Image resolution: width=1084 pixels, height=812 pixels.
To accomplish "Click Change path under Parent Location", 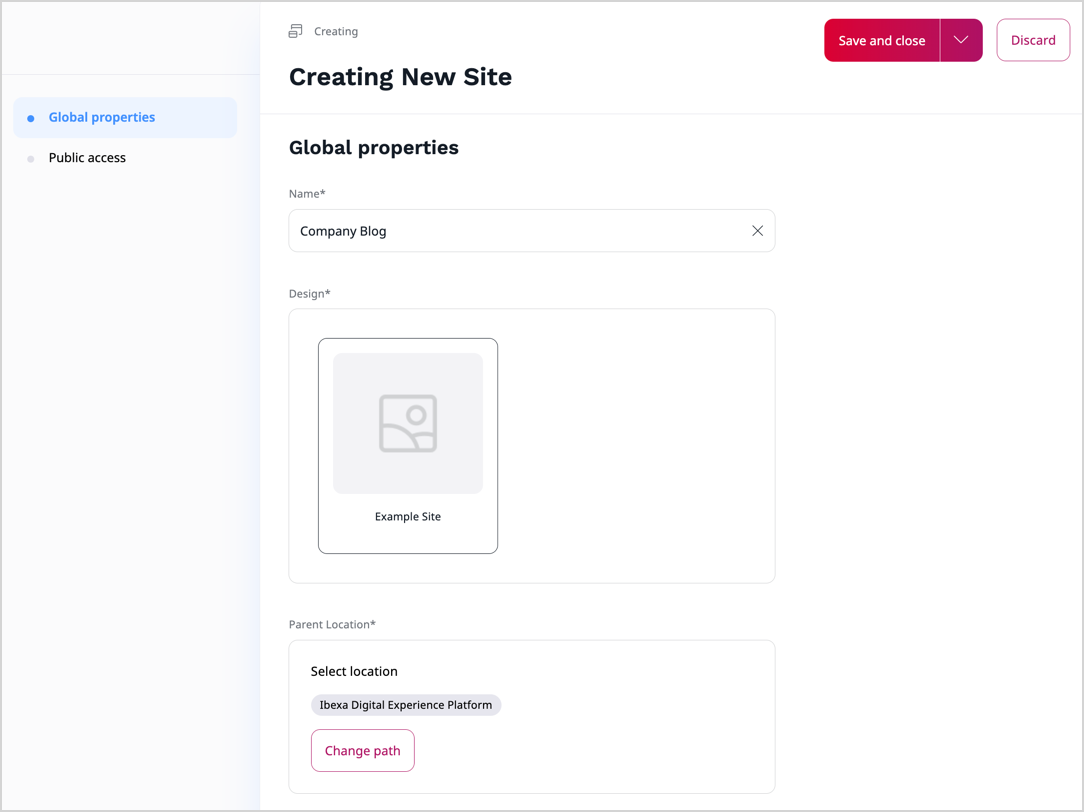I will point(362,750).
